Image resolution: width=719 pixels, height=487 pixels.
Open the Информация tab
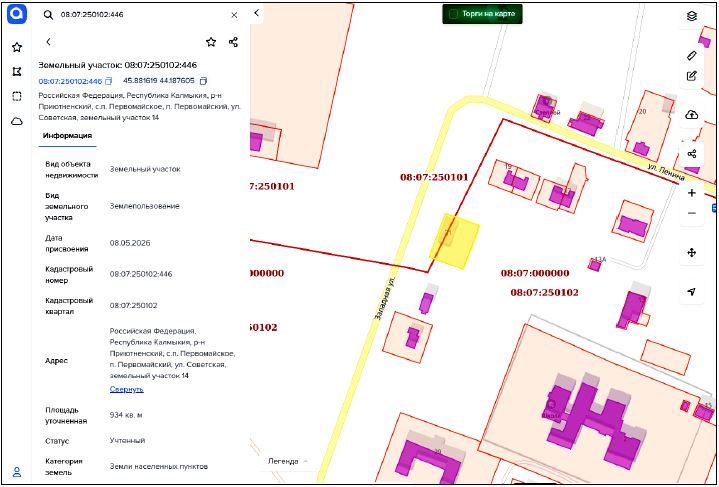[67, 136]
